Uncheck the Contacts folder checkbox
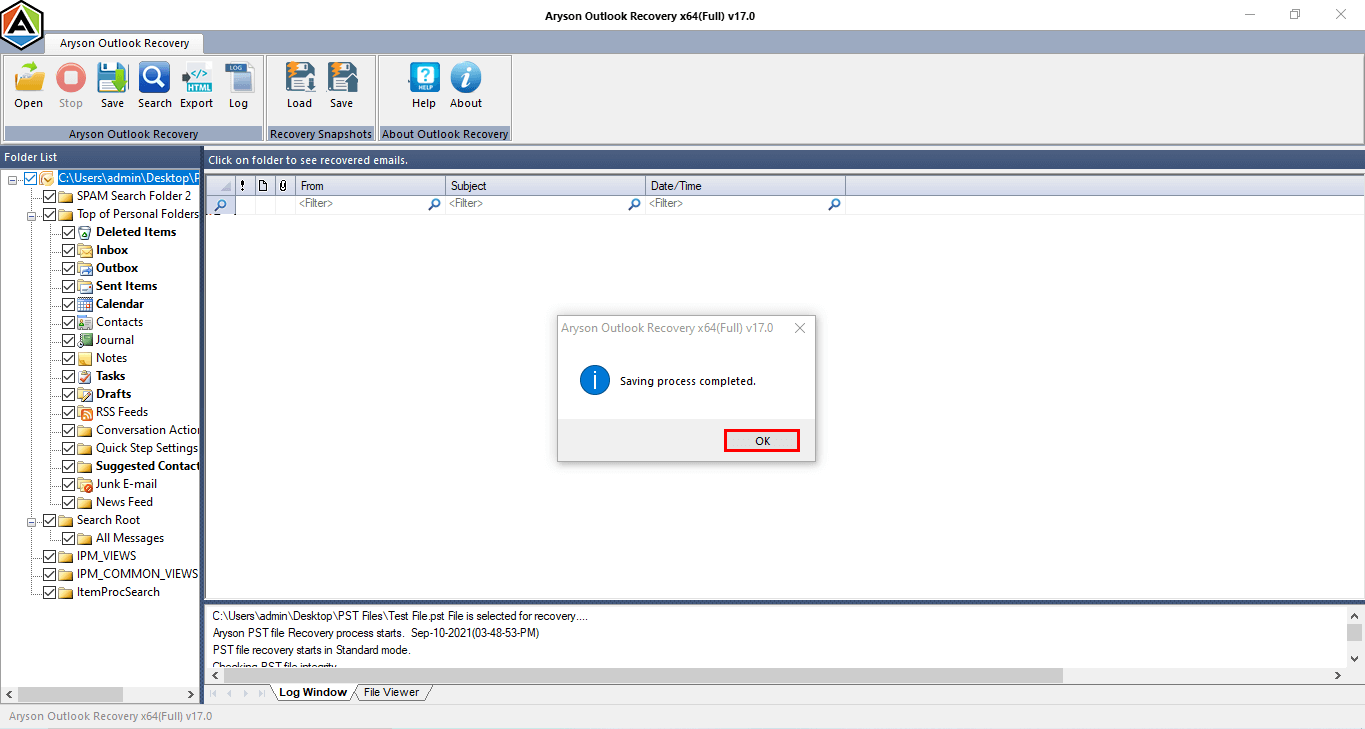The width and height of the screenshot is (1365, 729). coord(68,322)
